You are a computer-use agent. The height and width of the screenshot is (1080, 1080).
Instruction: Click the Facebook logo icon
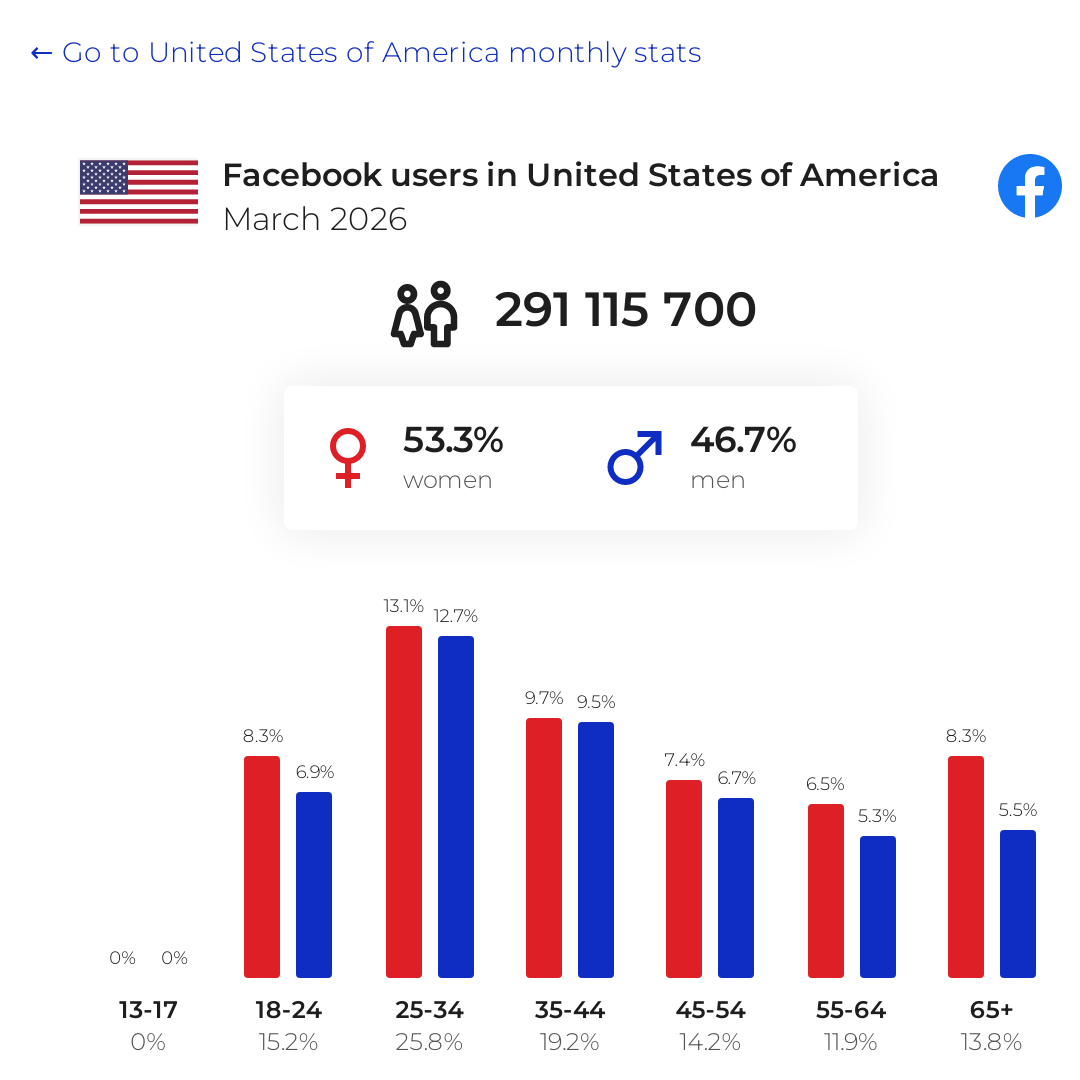pyautogui.click(x=1030, y=186)
